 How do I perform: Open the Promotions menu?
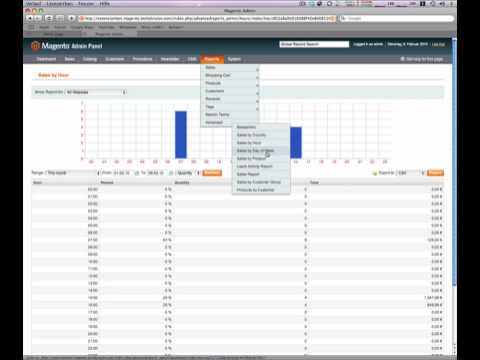click(x=142, y=59)
